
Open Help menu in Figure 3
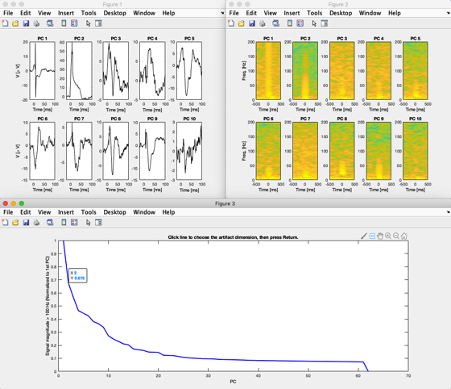tap(169, 212)
